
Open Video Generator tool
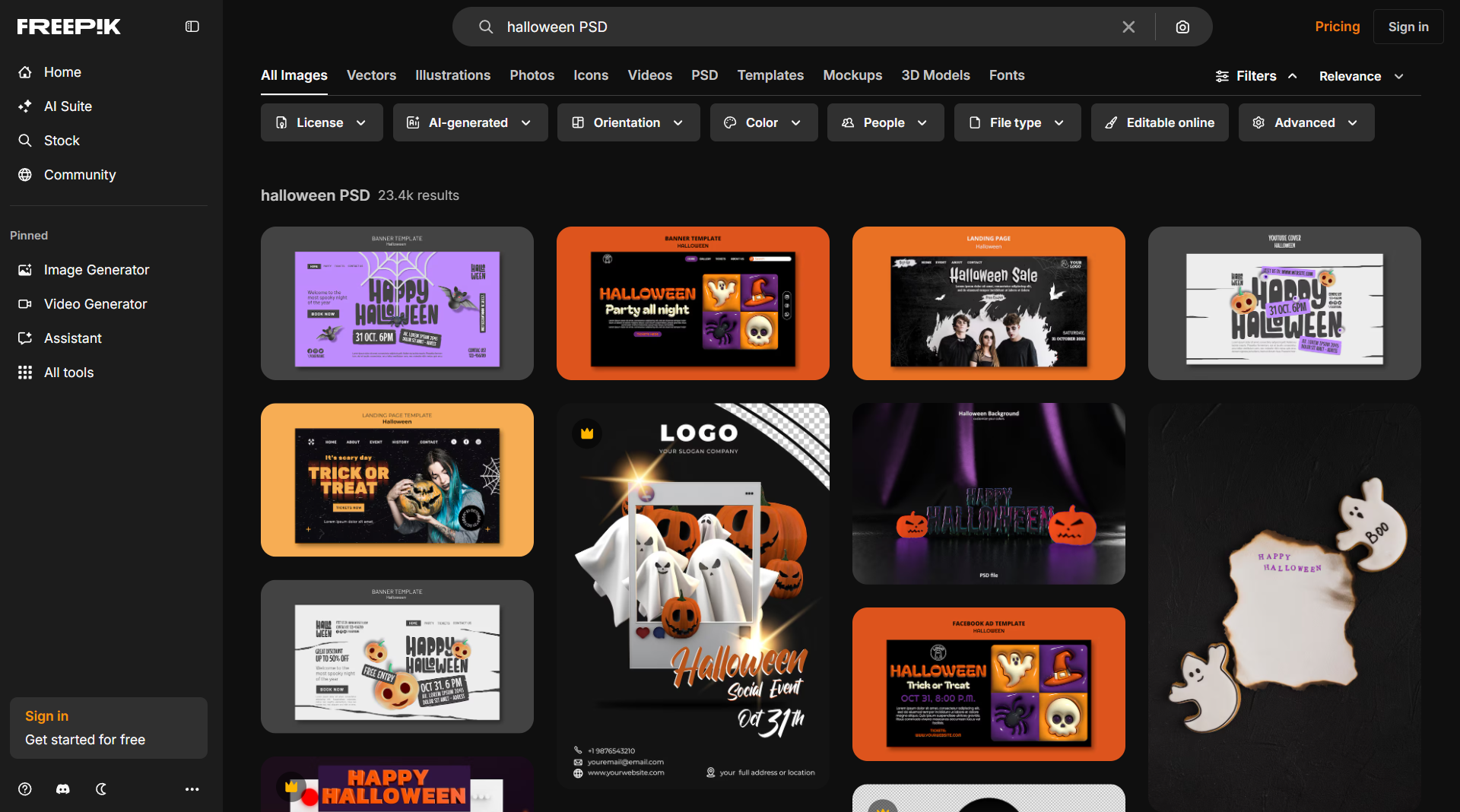click(95, 304)
